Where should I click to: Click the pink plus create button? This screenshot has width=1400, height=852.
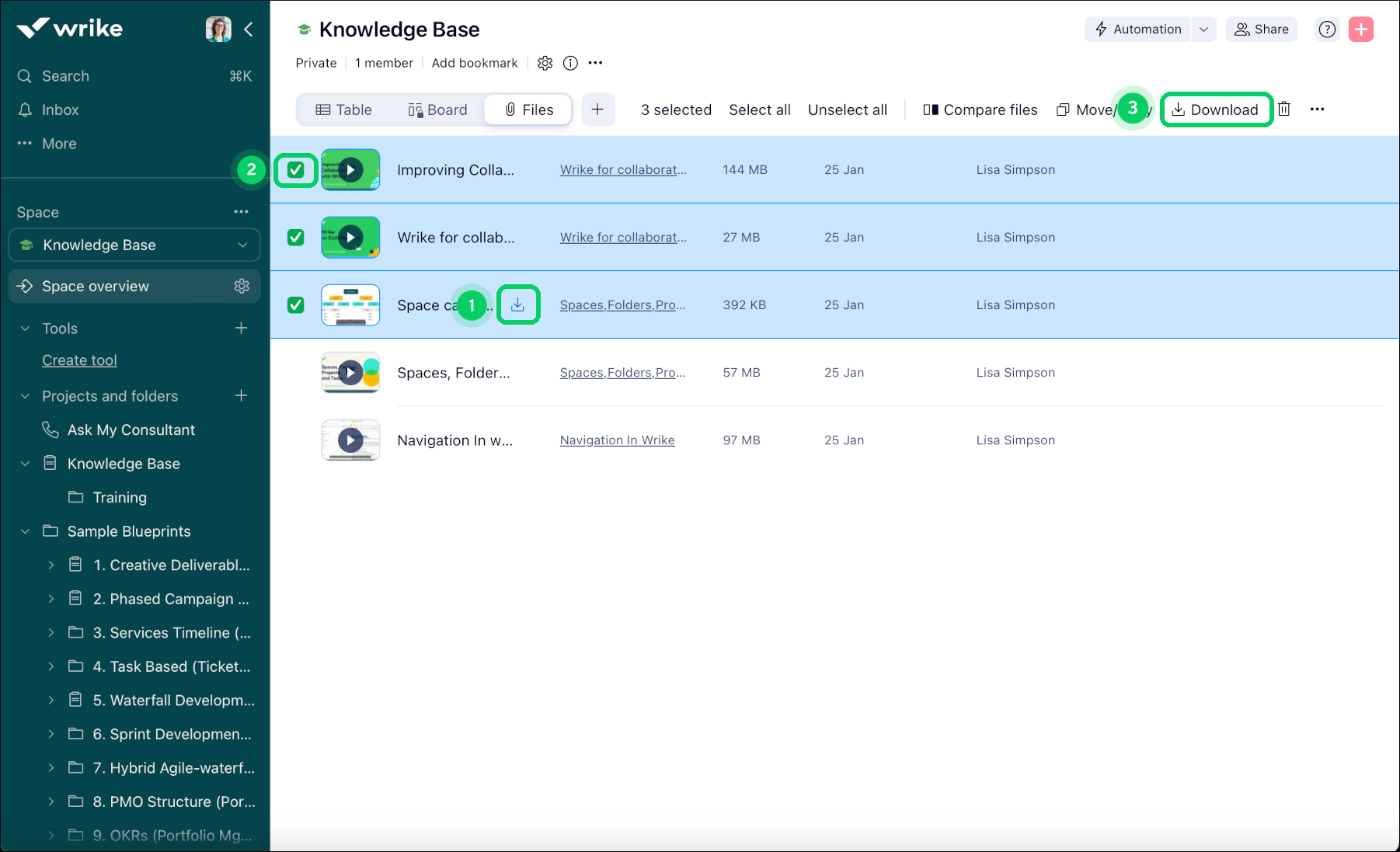tap(1360, 30)
